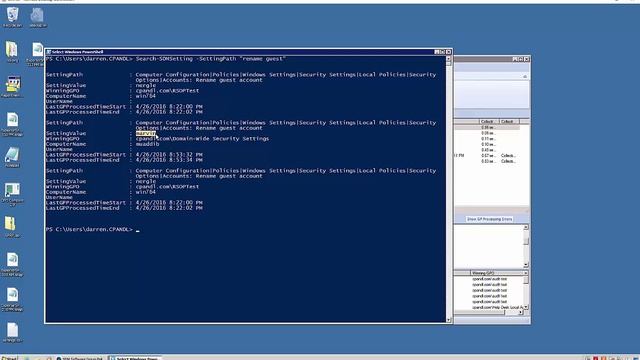The height and width of the screenshot is (360, 640).
Task: Click the highlighted marvin setting value
Action: pyautogui.click(x=145, y=133)
